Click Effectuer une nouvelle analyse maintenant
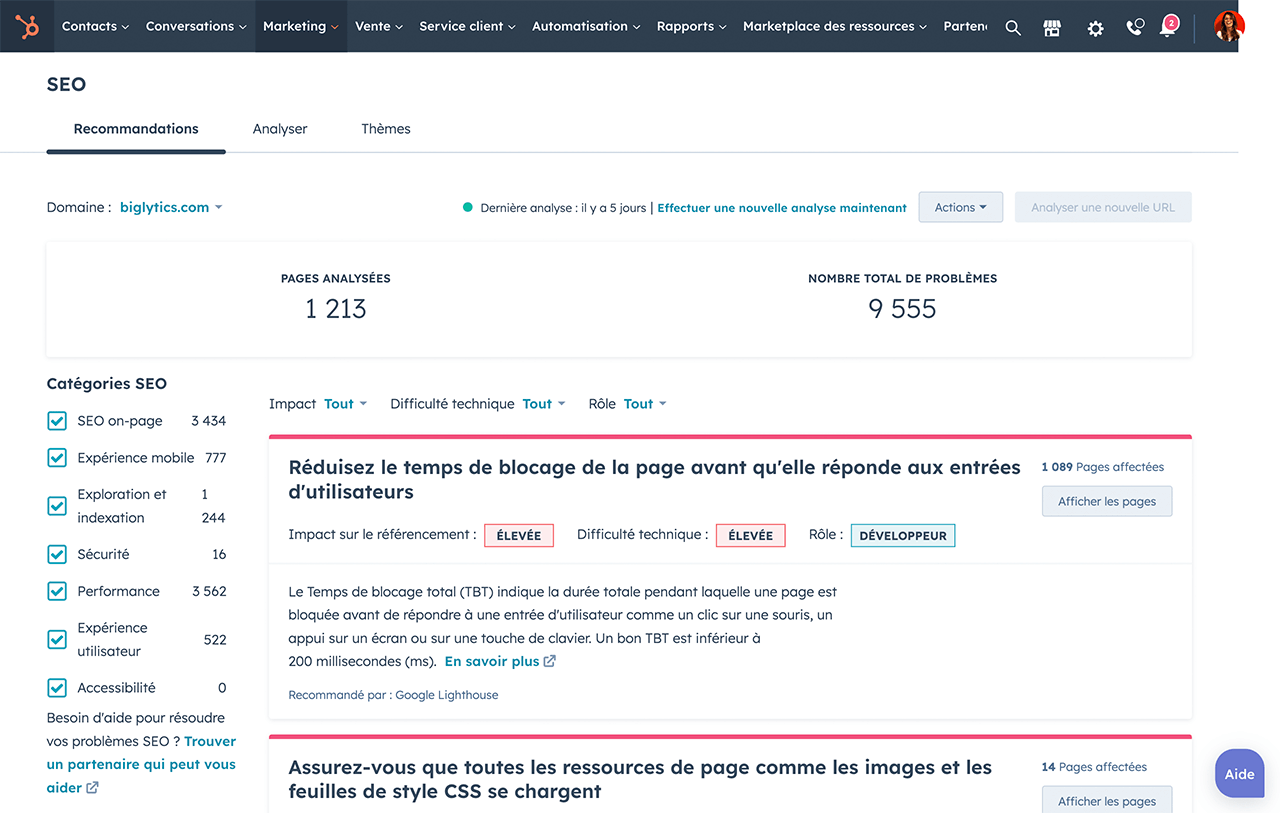The height and width of the screenshot is (813, 1280). point(781,208)
